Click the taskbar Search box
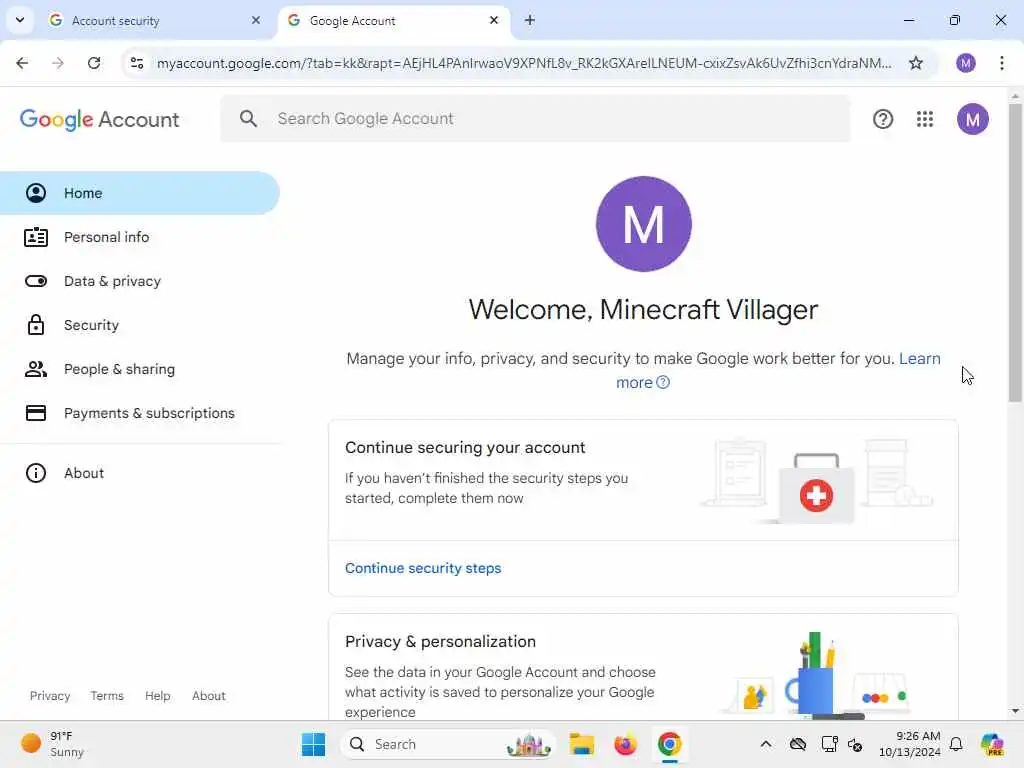This screenshot has height=768, width=1024. click(447, 744)
